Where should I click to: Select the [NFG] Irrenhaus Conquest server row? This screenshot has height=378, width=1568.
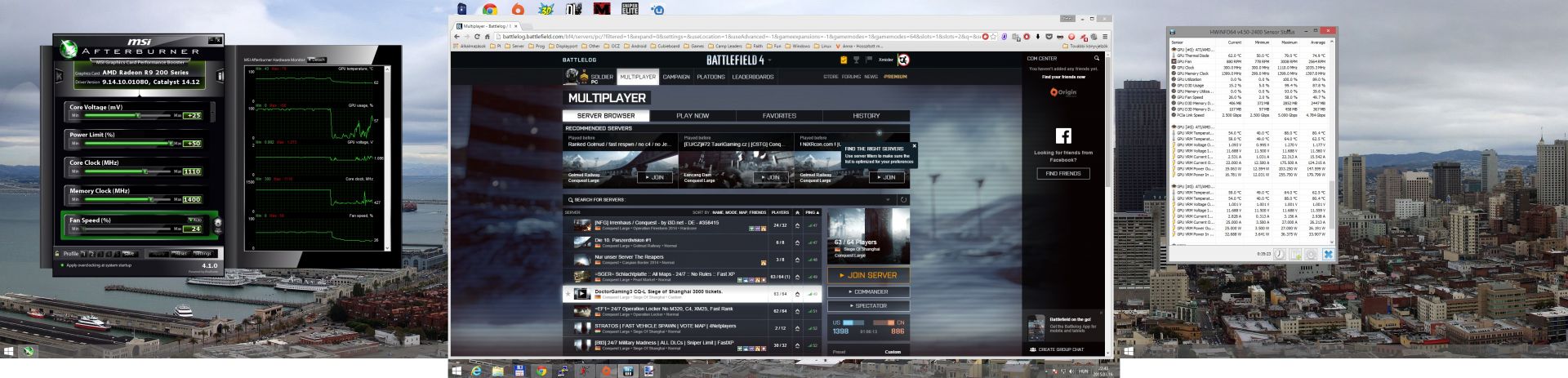coord(692,225)
